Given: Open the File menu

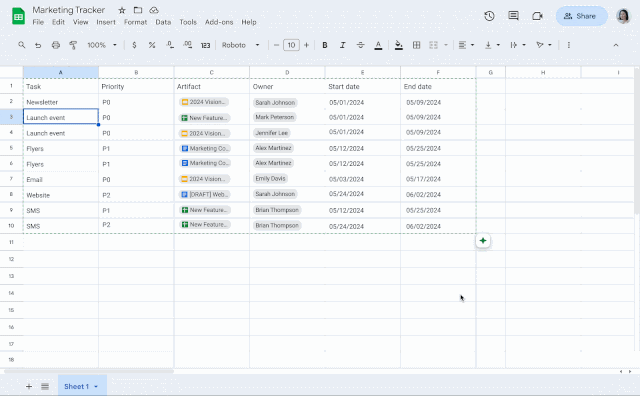Looking at the screenshot, I should pos(38,22).
